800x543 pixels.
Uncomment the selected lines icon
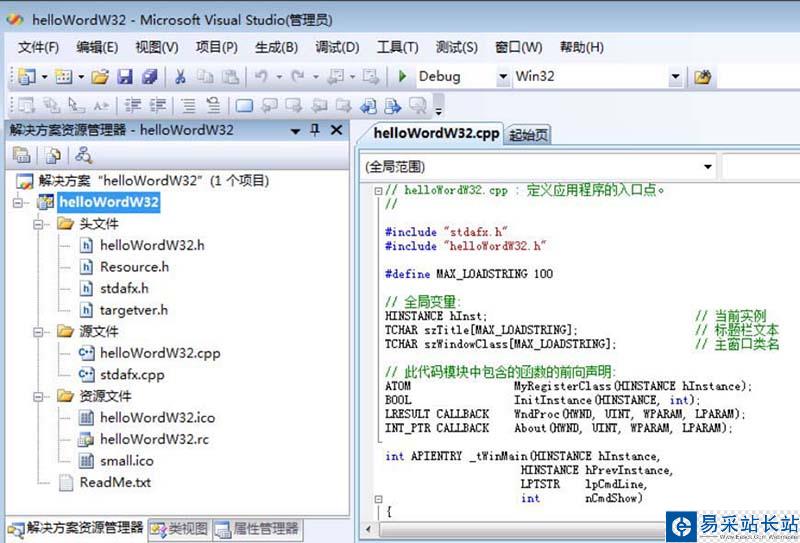213,106
